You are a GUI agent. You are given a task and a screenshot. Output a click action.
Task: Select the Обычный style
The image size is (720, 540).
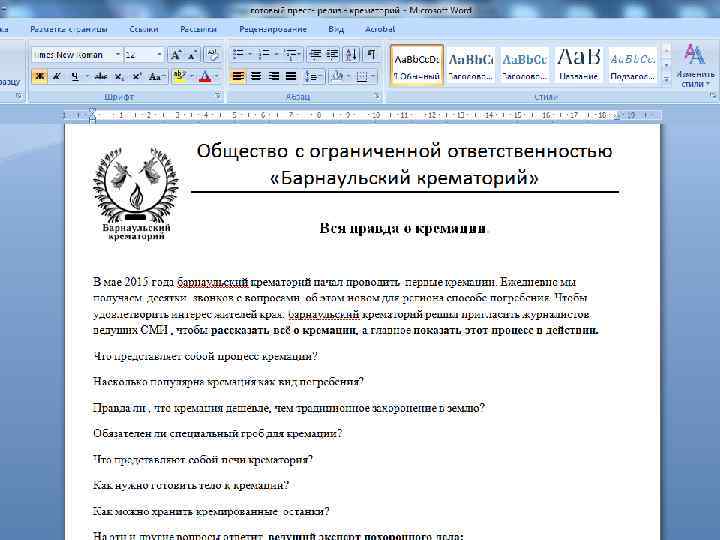417,66
